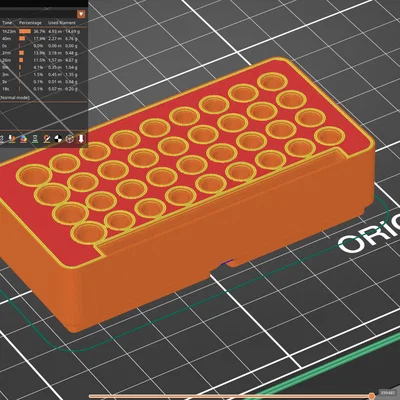Screen dimensions: 400x400
Task: Toggle the shells visibility wireframe icon
Action: tap(69, 138)
